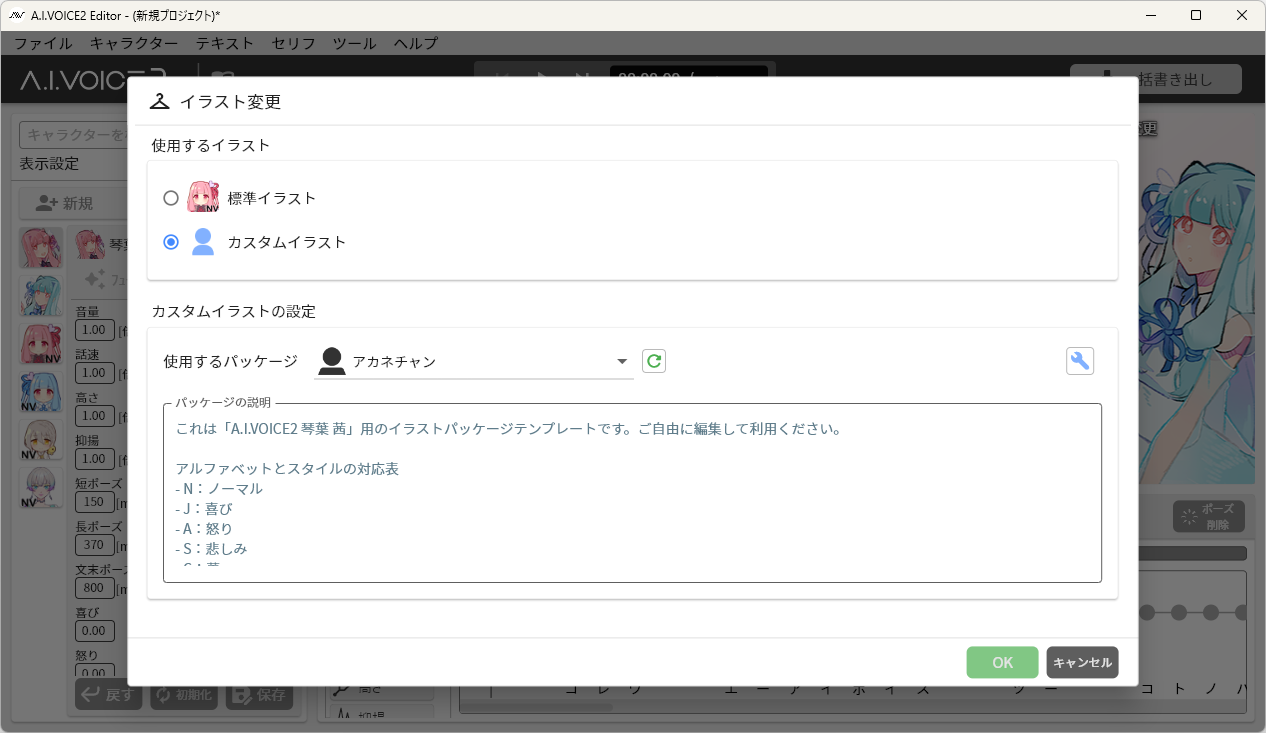Screen dimensions: 1266x733
Task: Click the 標準イラスト character thumbnail icon
Action: tap(203, 198)
